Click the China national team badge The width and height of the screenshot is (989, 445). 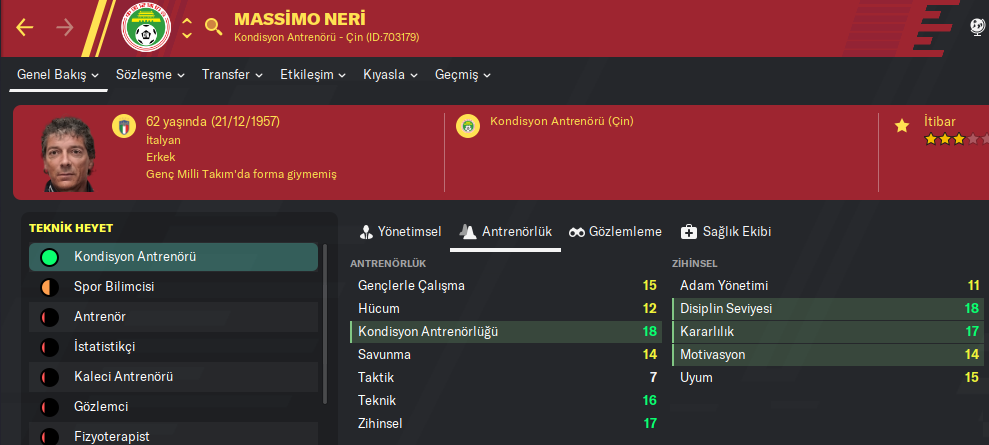click(x=145, y=28)
